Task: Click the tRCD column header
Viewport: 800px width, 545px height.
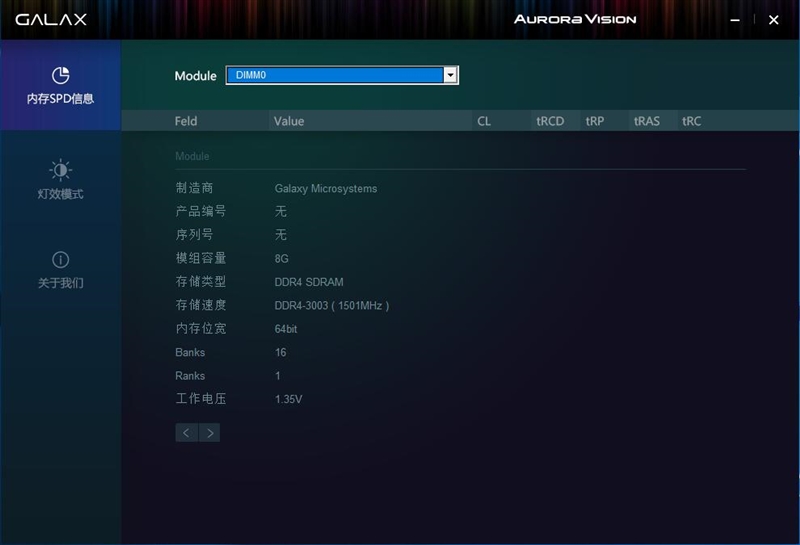Action: tap(550, 121)
